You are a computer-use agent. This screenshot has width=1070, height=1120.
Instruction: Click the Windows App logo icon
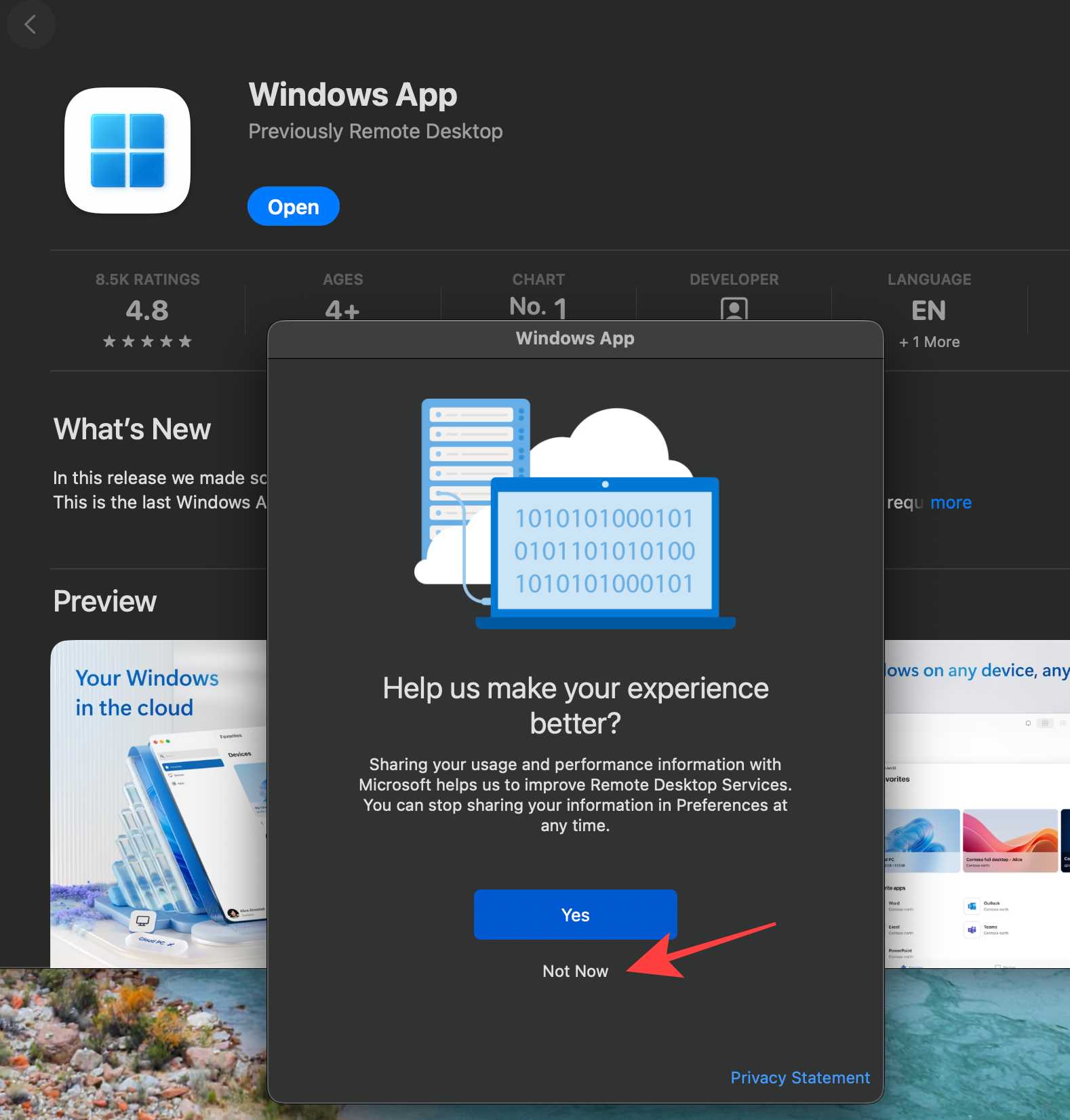pos(127,151)
